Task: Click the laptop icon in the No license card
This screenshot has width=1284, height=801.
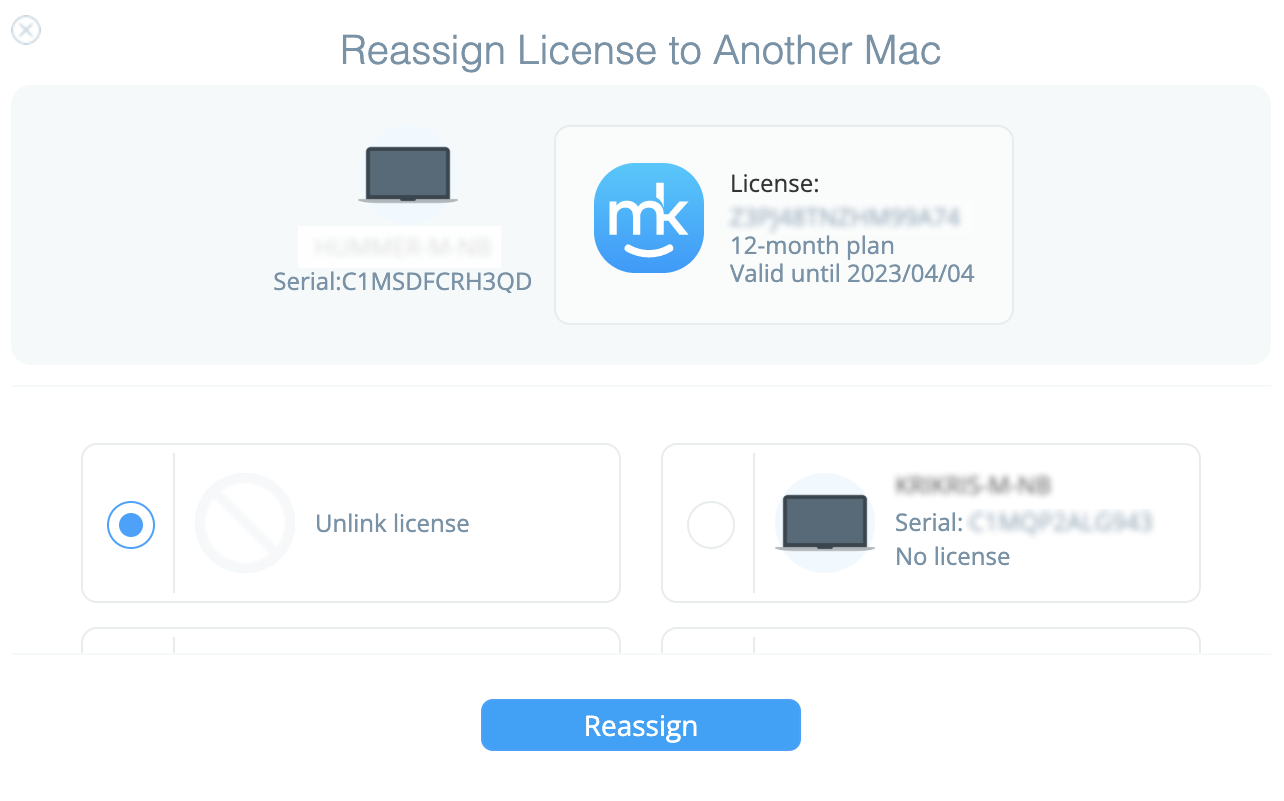Action: pyautogui.click(x=825, y=523)
